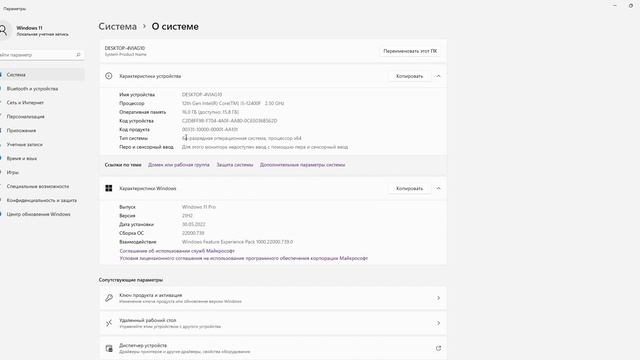Viewport: 640px width, 360px height.
Task: Open Специальные возможности settings
Action: point(42,186)
